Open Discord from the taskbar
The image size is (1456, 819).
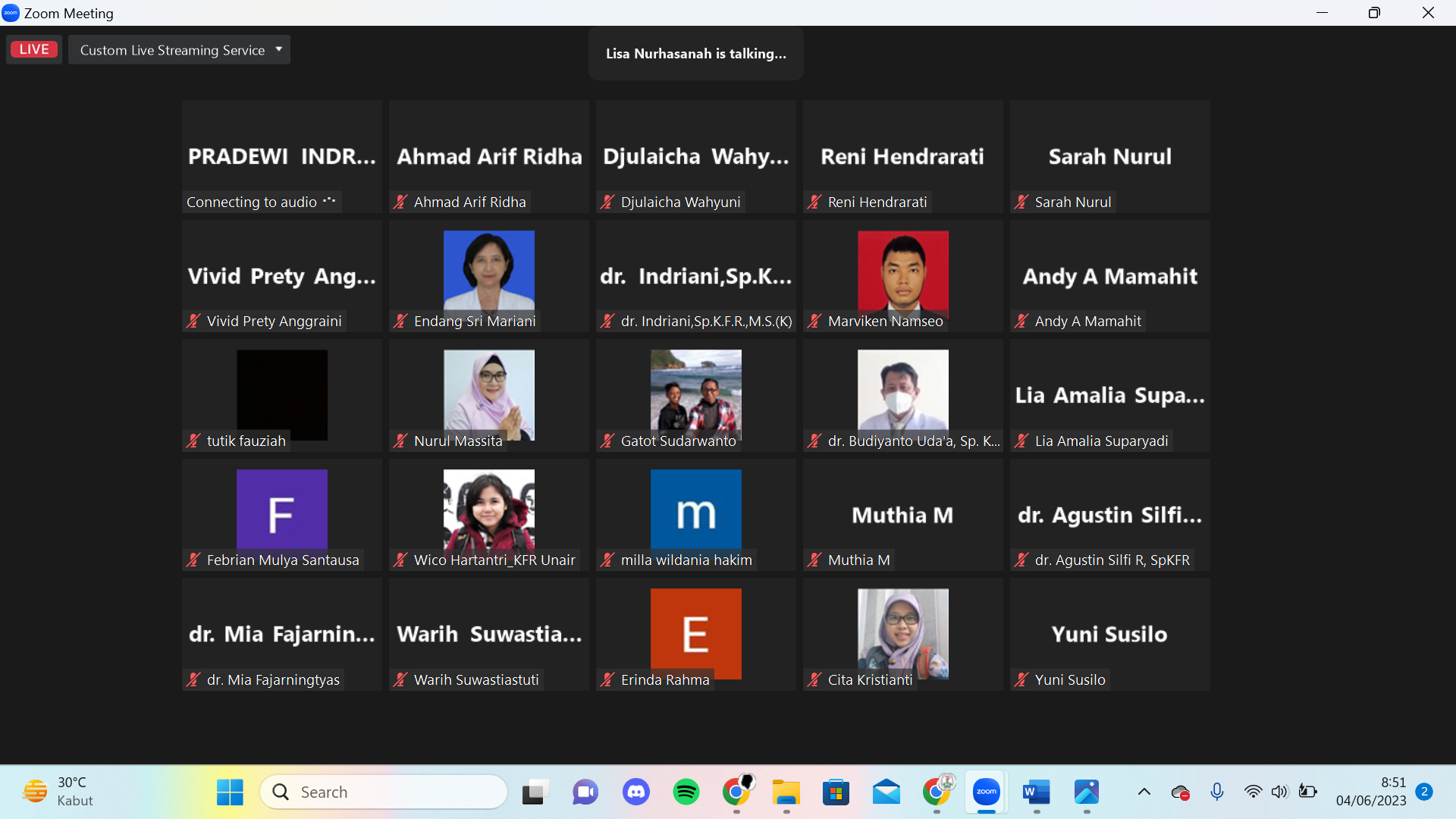(x=636, y=792)
